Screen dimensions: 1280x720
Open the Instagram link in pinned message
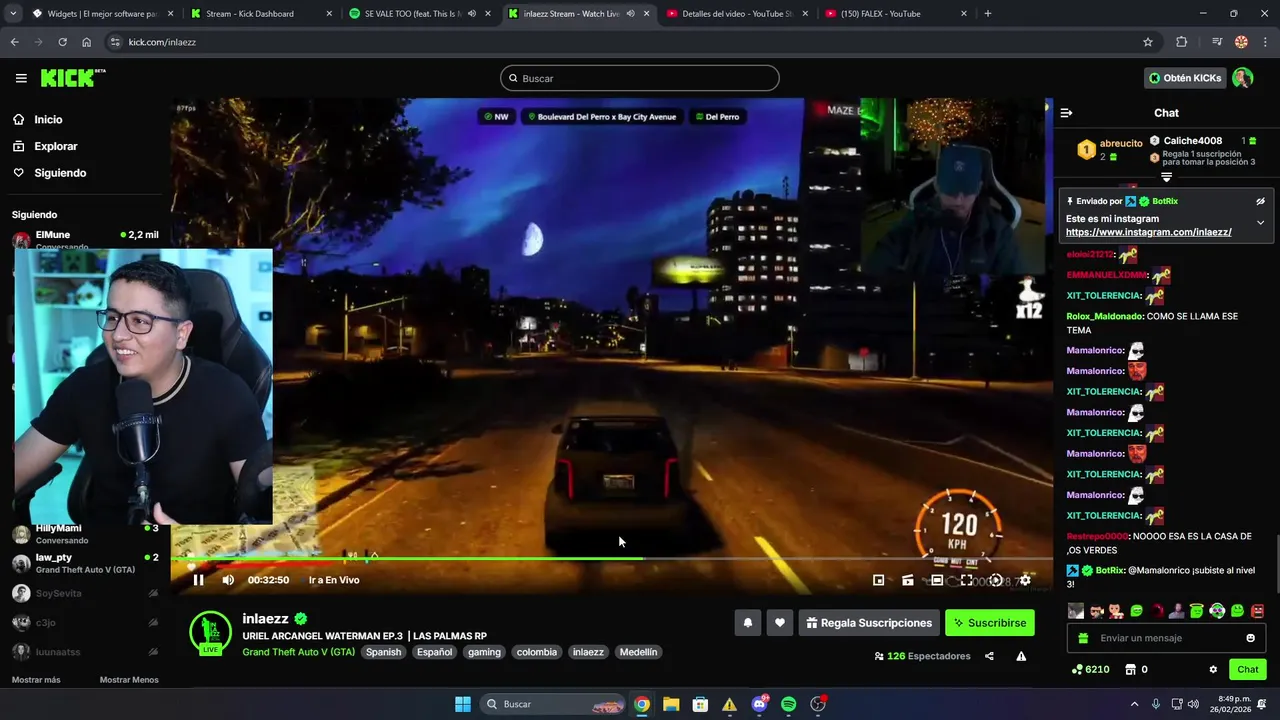[1148, 232]
